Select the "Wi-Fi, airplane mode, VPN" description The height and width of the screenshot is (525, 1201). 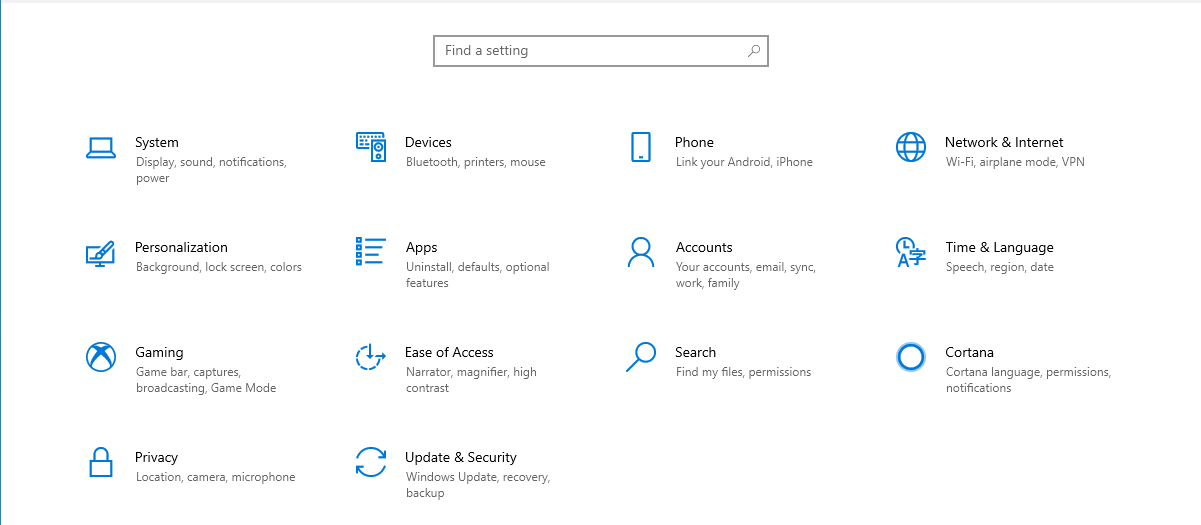1015,162
